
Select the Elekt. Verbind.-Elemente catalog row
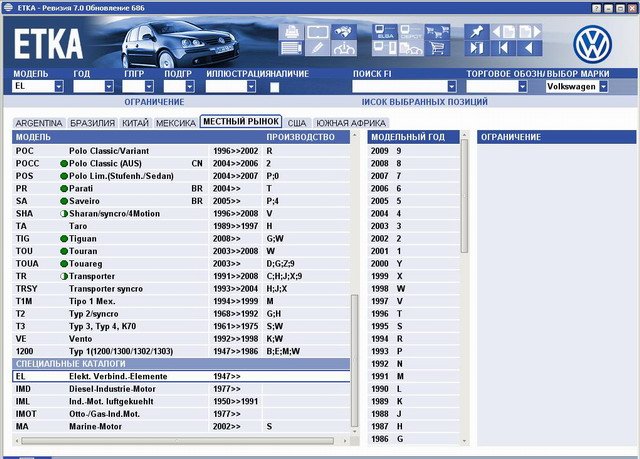(x=181, y=377)
